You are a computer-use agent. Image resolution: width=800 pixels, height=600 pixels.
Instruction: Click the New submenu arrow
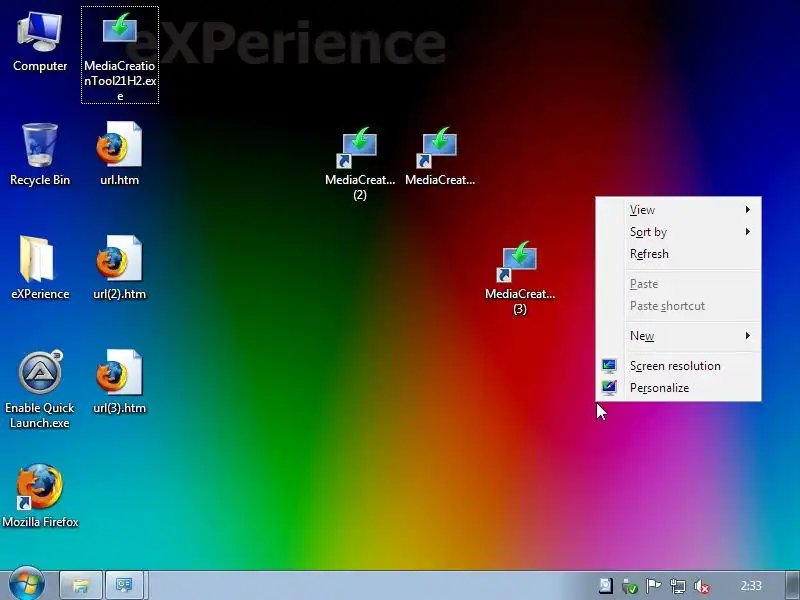[747, 335]
